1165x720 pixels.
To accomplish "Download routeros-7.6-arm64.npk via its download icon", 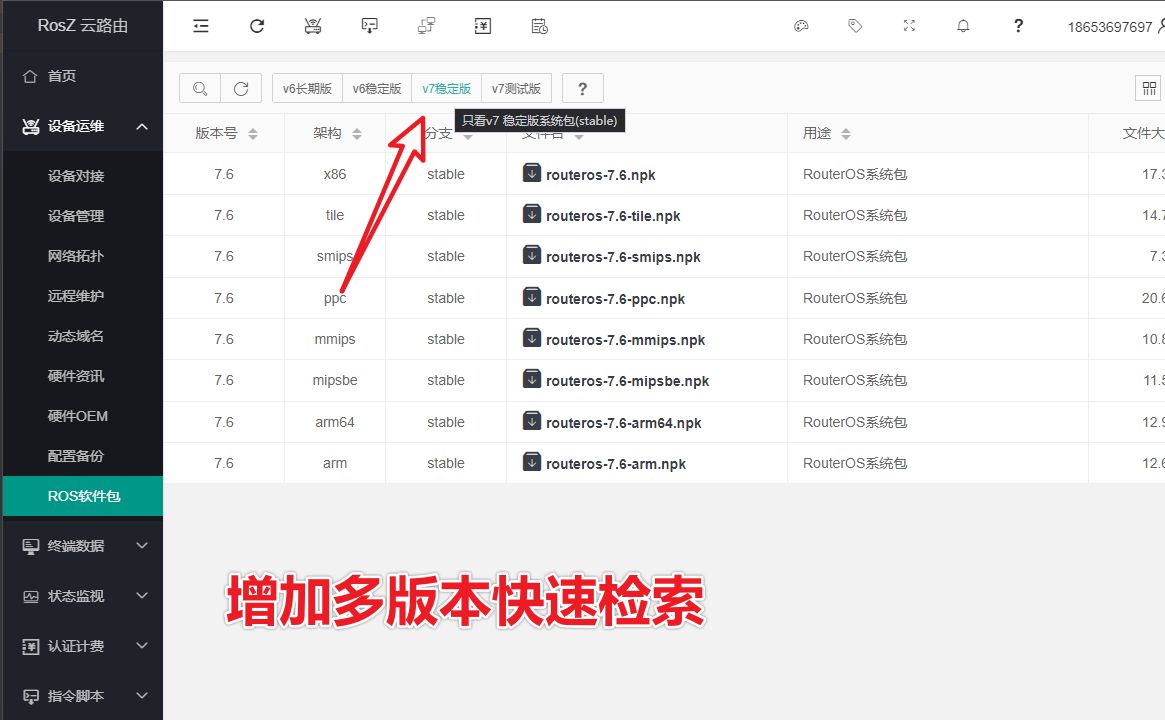I will click(x=531, y=421).
